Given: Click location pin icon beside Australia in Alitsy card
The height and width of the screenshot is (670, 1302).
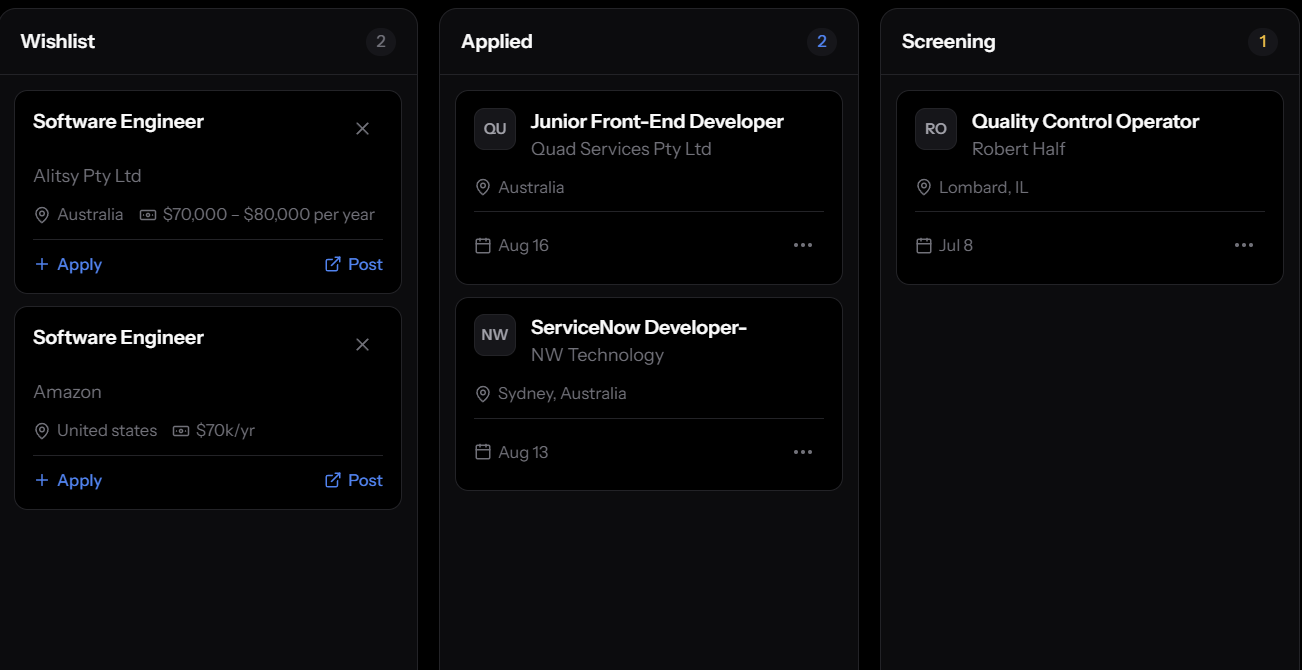Looking at the screenshot, I should coord(42,215).
